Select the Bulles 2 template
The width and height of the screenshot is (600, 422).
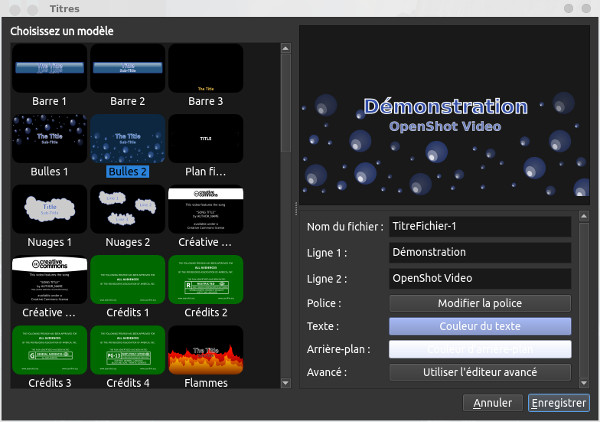tap(127, 138)
